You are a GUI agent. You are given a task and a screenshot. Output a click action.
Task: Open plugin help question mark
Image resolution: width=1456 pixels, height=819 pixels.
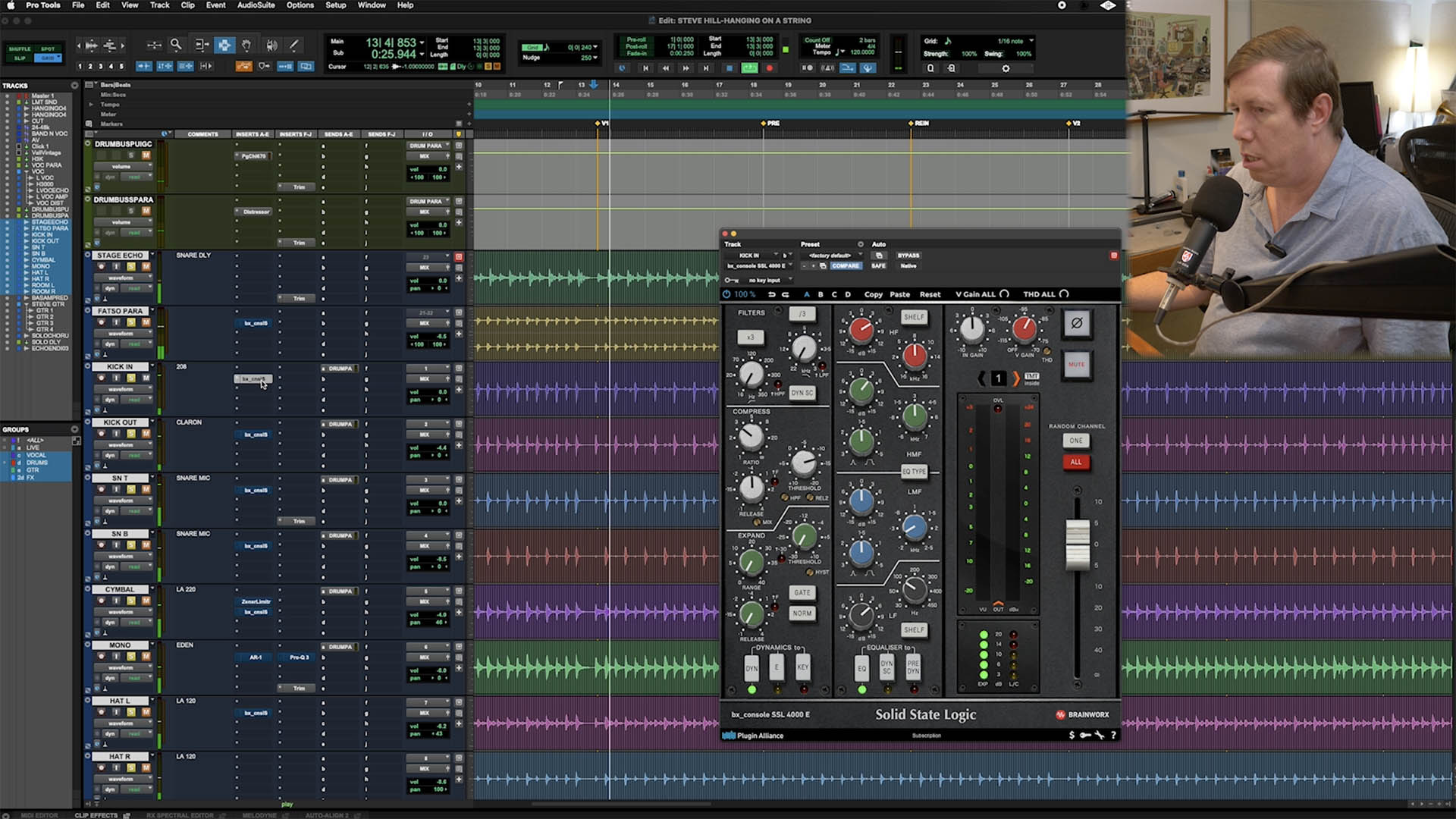coord(1113,735)
